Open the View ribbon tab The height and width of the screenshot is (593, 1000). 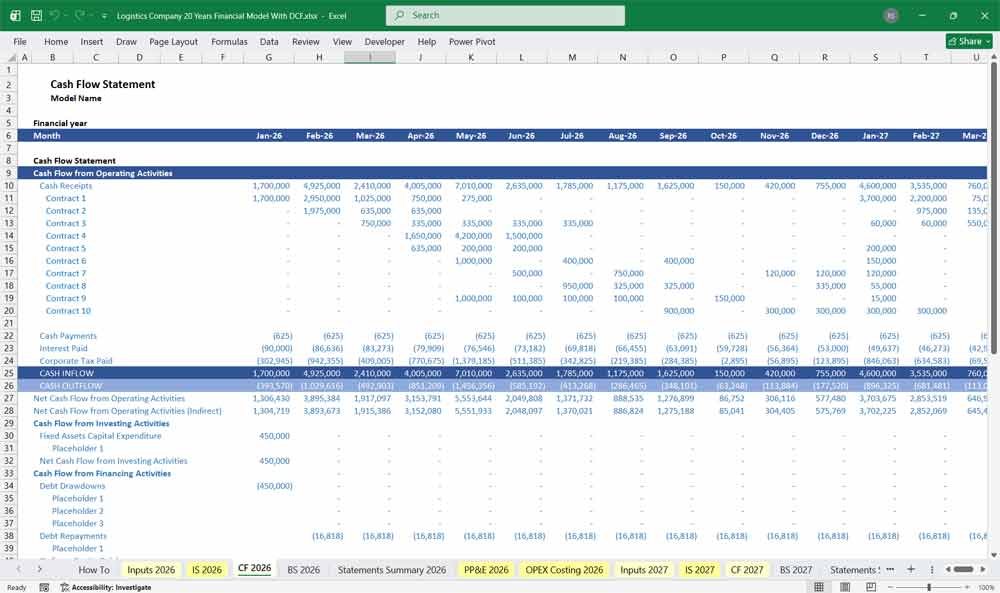pyautogui.click(x=342, y=41)
